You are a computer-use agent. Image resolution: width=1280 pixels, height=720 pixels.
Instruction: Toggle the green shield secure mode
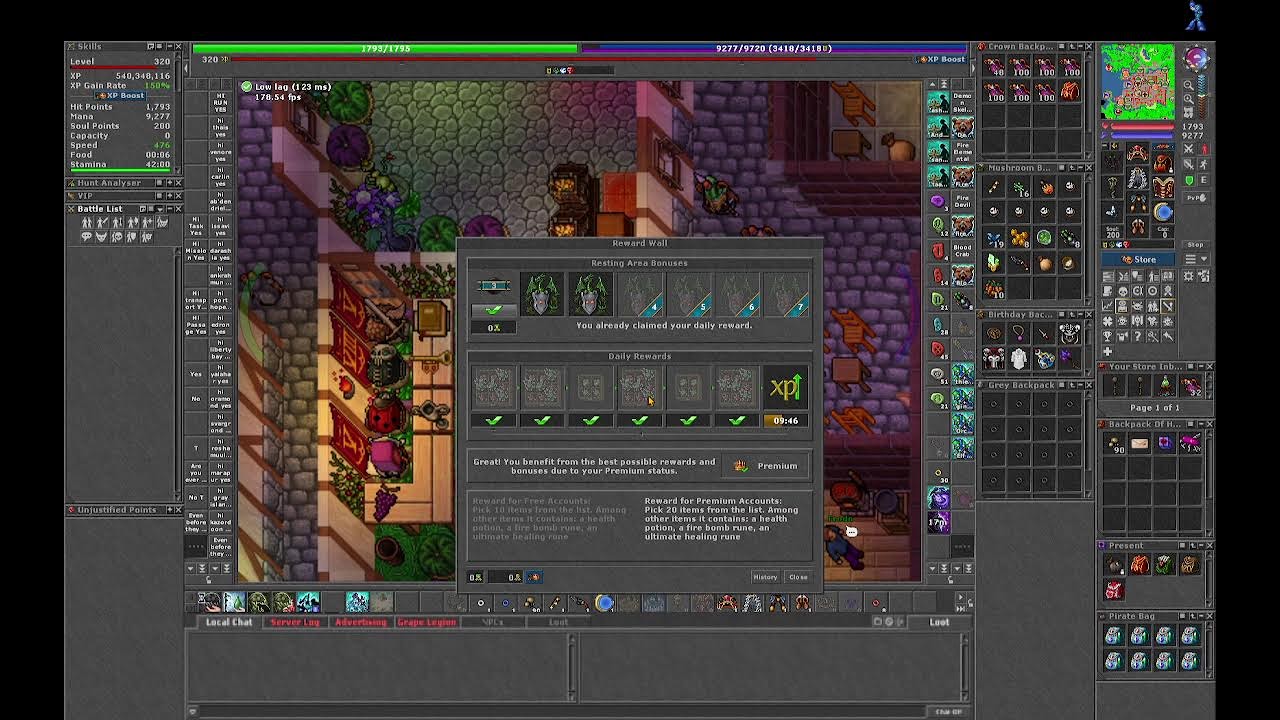[x=1188, y=180]
